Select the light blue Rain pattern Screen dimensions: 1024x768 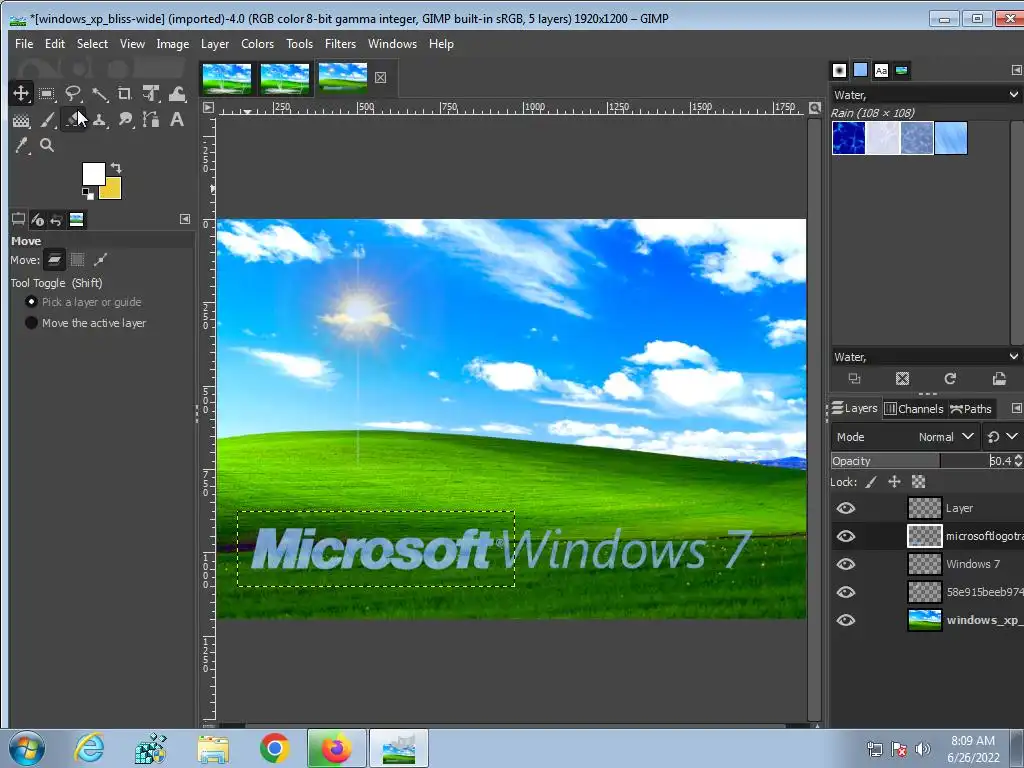pos(951,138)
